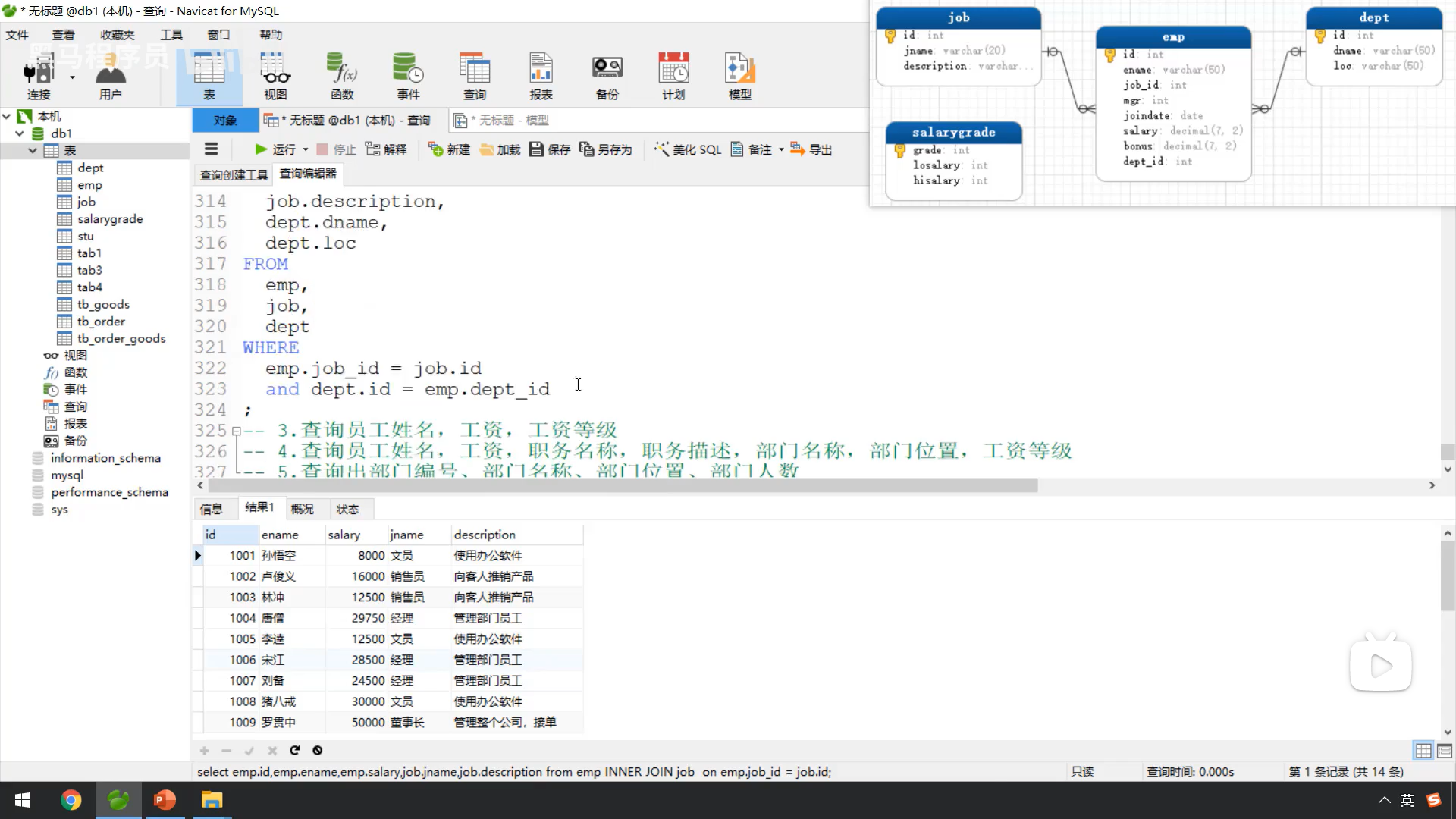Click the 保存 (Save) query icon
The image size is (1456, 819).
tap(550, 149)
